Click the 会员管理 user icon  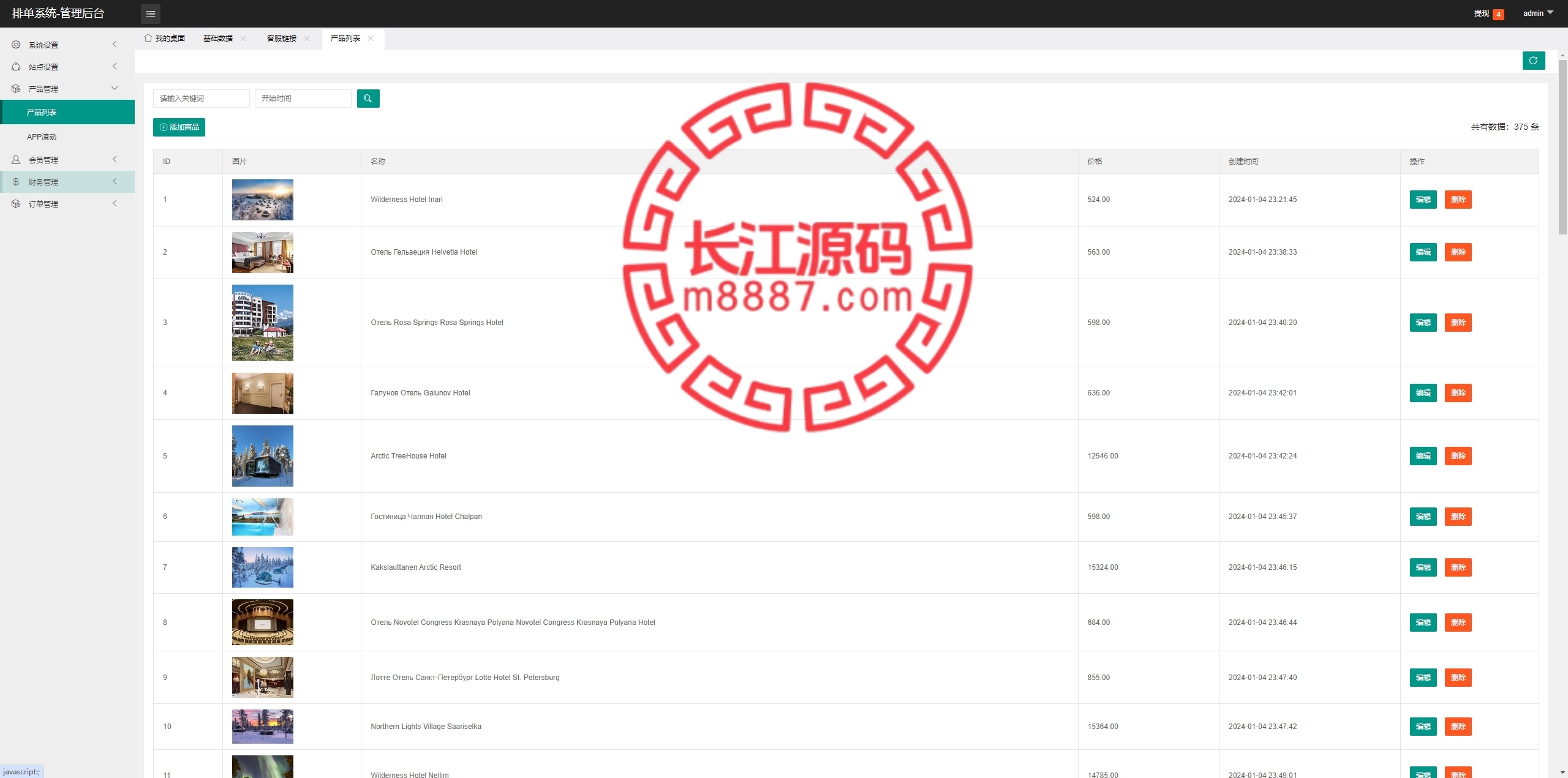click(16, 160)
